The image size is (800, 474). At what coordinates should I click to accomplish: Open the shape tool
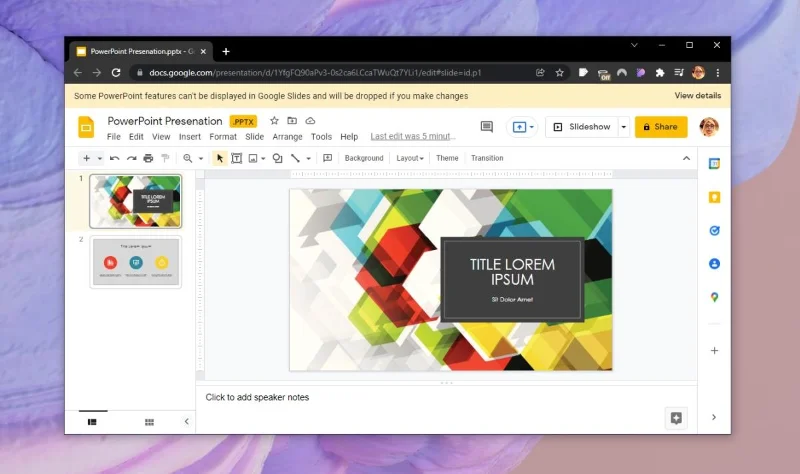pyautogui.click(x=278, y=158)
